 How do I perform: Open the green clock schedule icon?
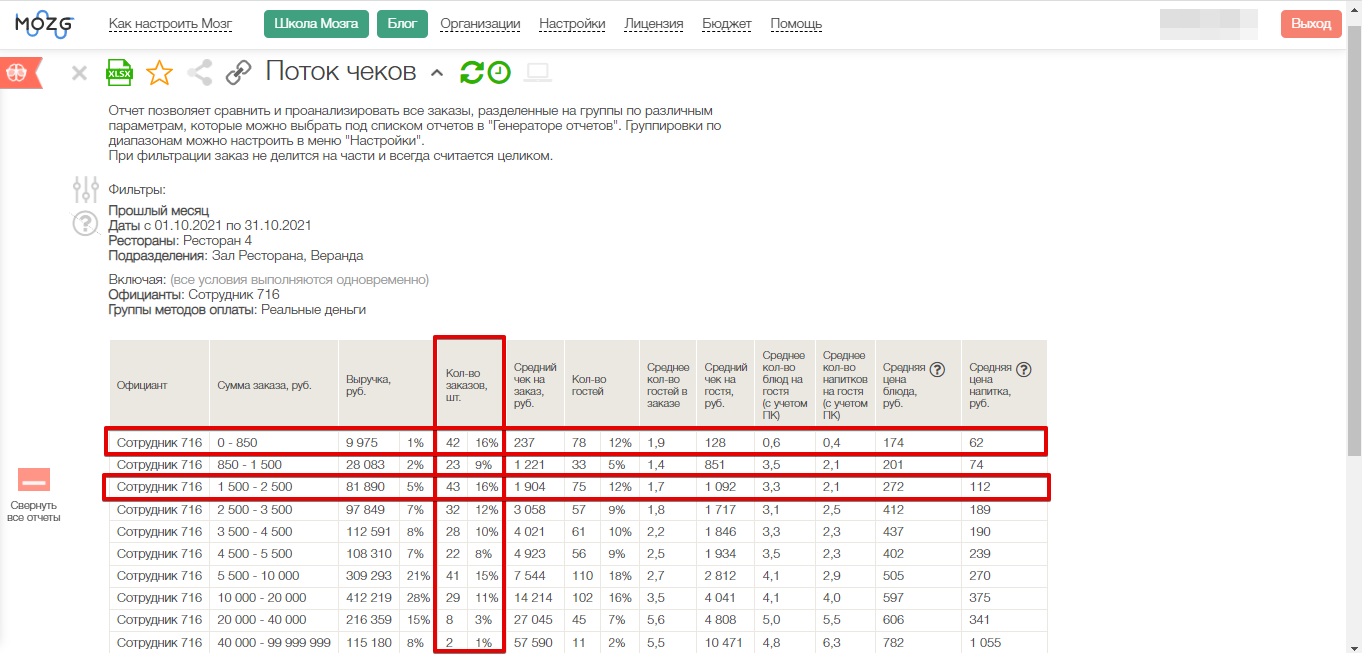tap(498, 72)
